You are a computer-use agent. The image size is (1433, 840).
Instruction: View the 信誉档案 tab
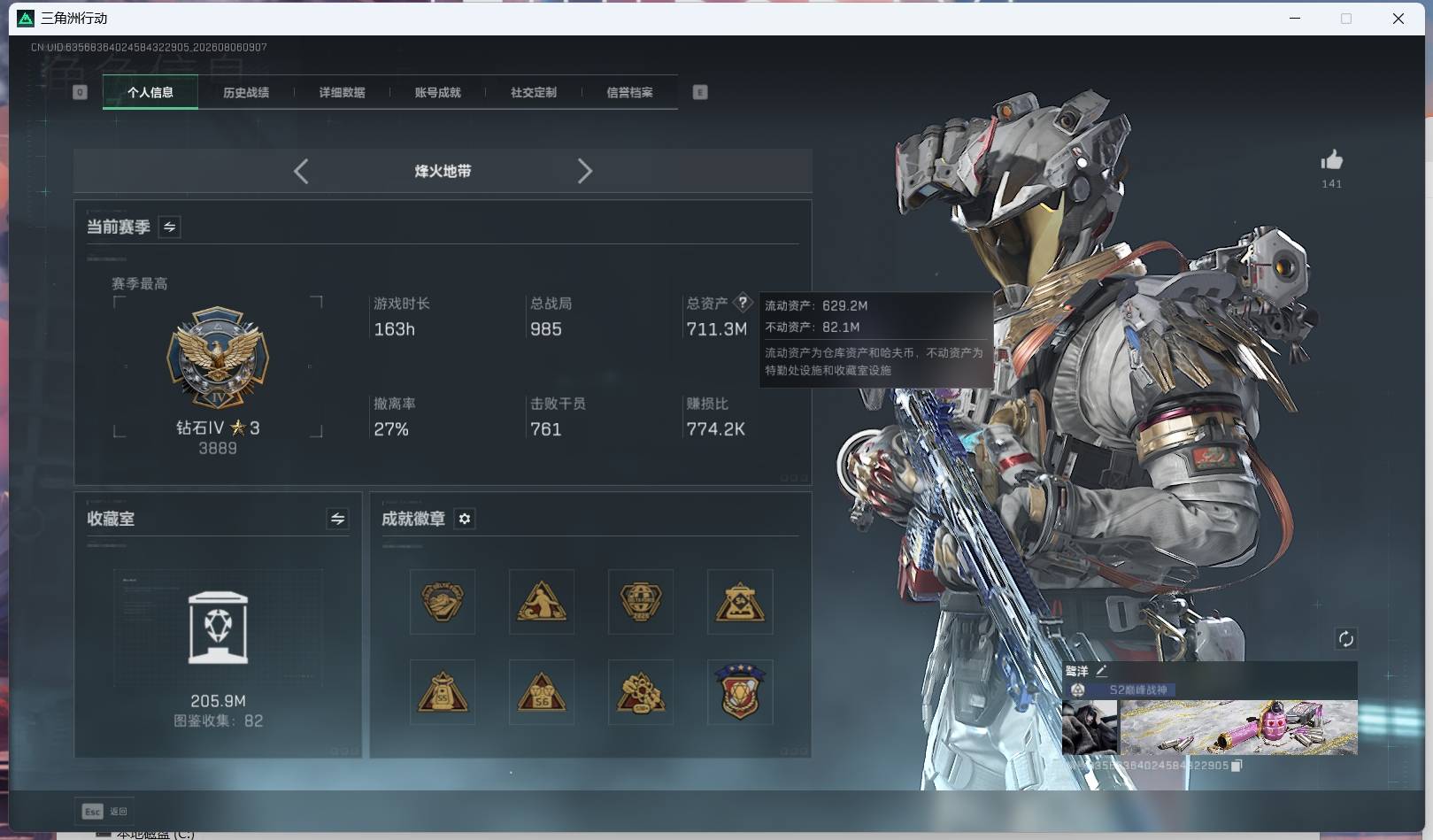point(629,92)
